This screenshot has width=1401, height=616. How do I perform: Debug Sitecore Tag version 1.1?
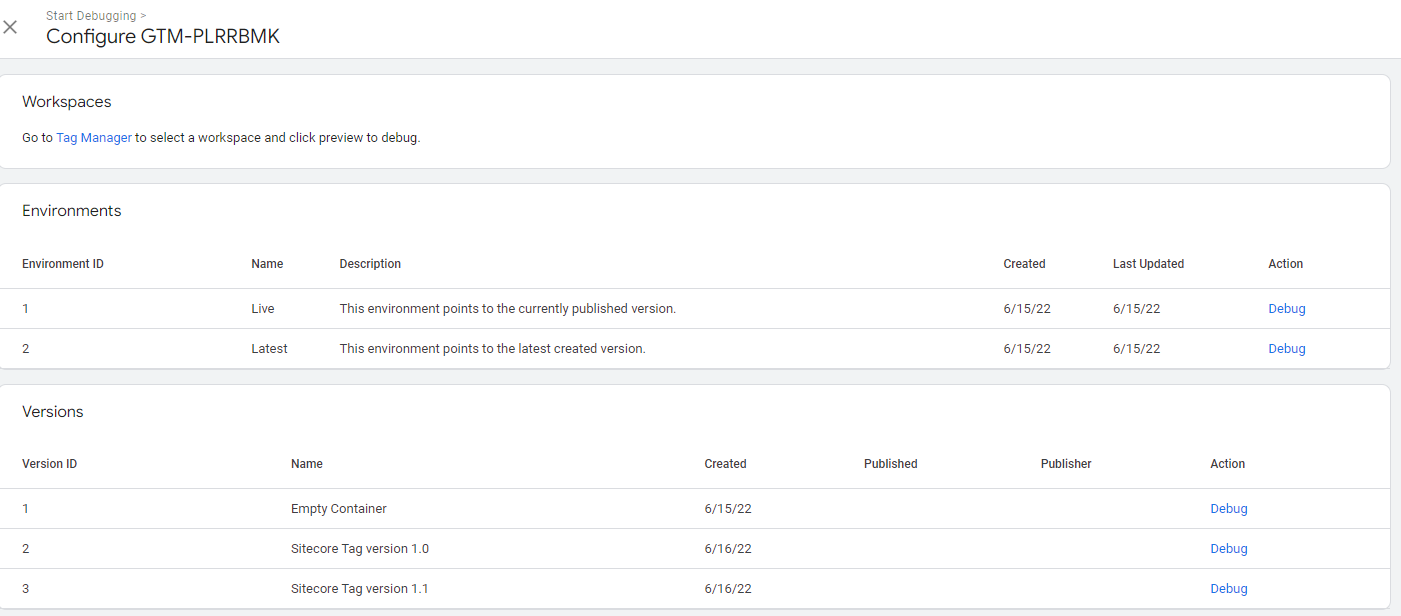[1228, 589]
